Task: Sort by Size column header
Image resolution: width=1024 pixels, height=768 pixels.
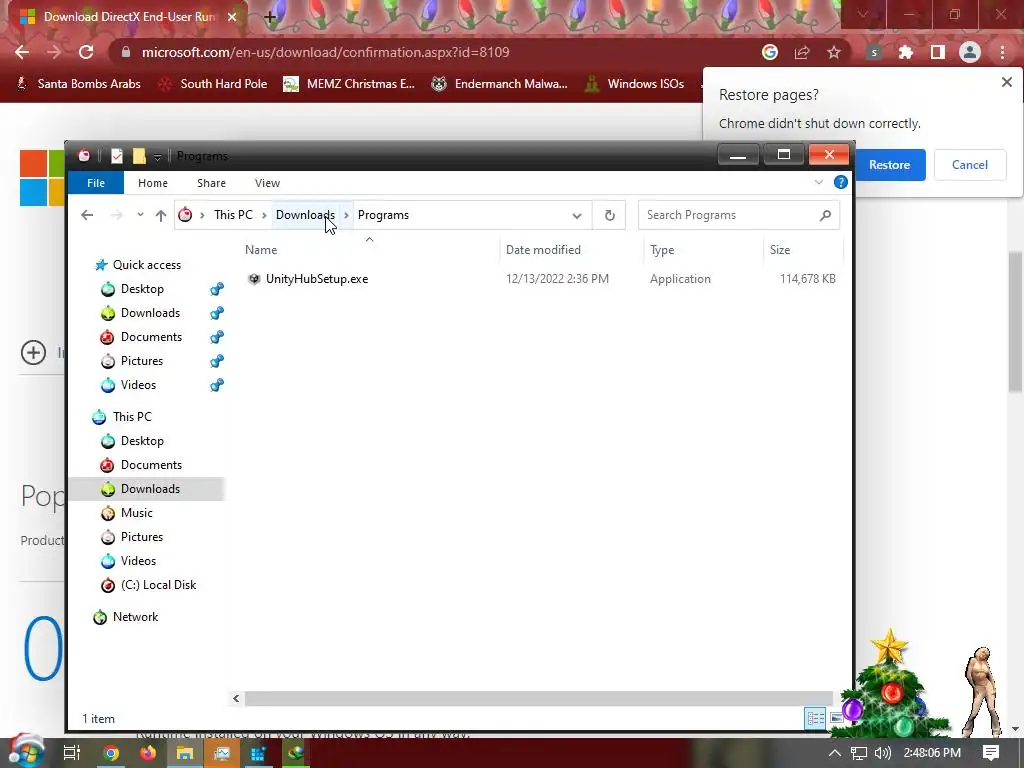Action: 780,249
